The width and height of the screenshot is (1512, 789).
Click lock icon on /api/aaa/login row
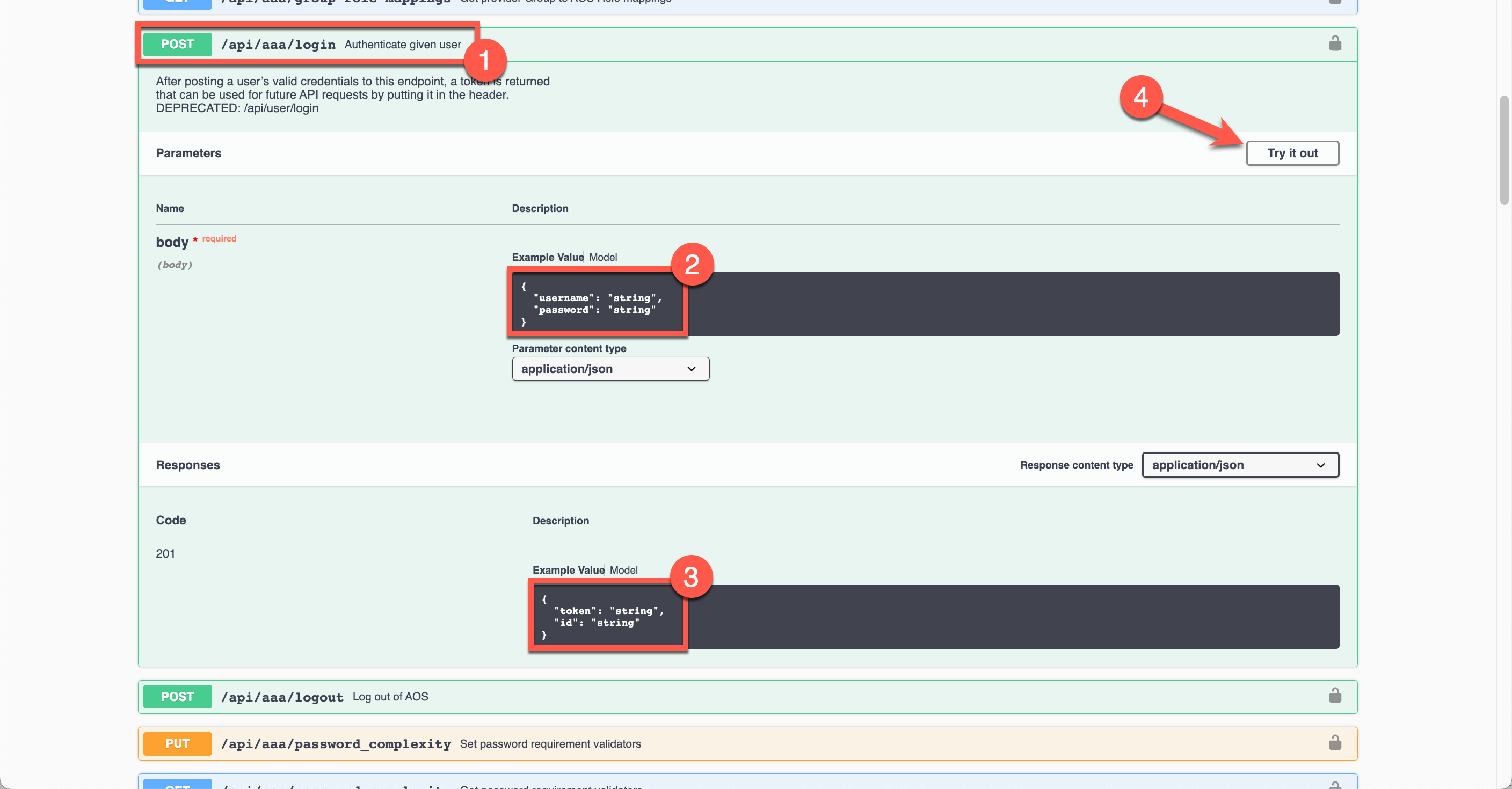[x=1334, y=44]
